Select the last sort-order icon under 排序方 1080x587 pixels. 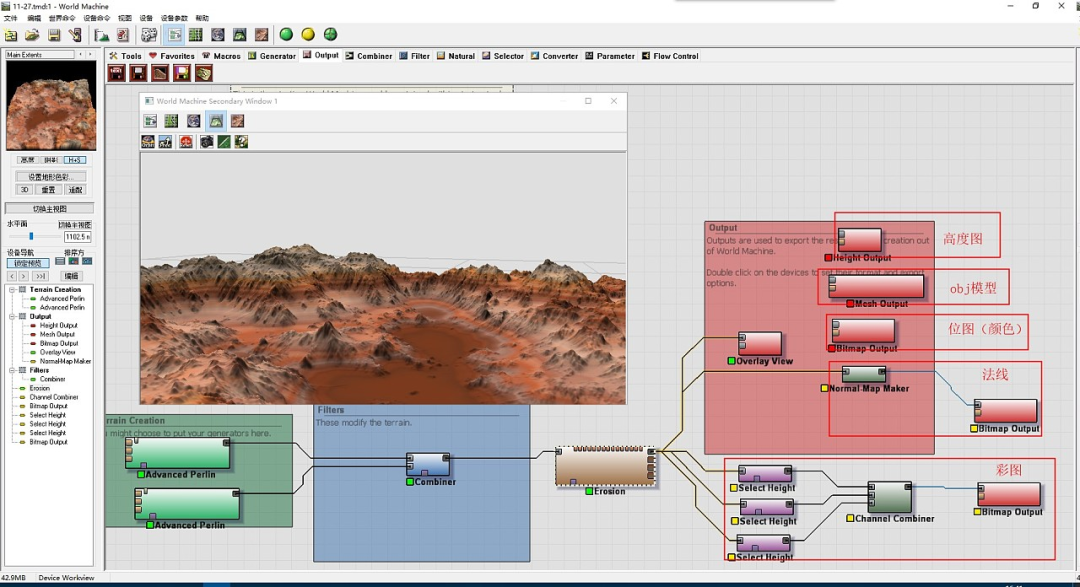click(x=87, y=262)
